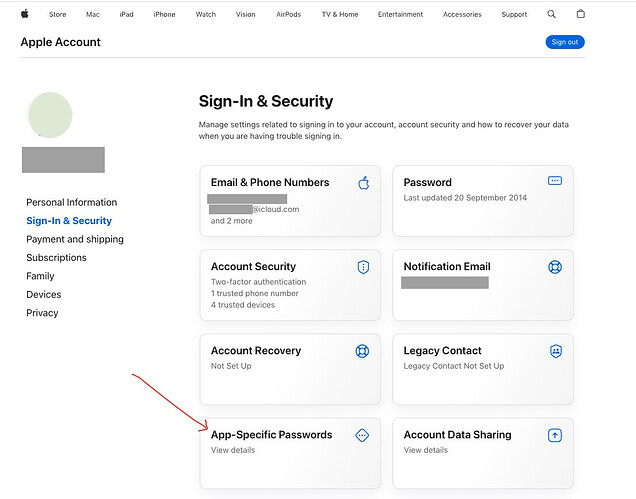The width and height of the screenshot is (636, 499).
Task: Open the TV & Home menu
Action: pyautogui.click(x=340, y=14)
